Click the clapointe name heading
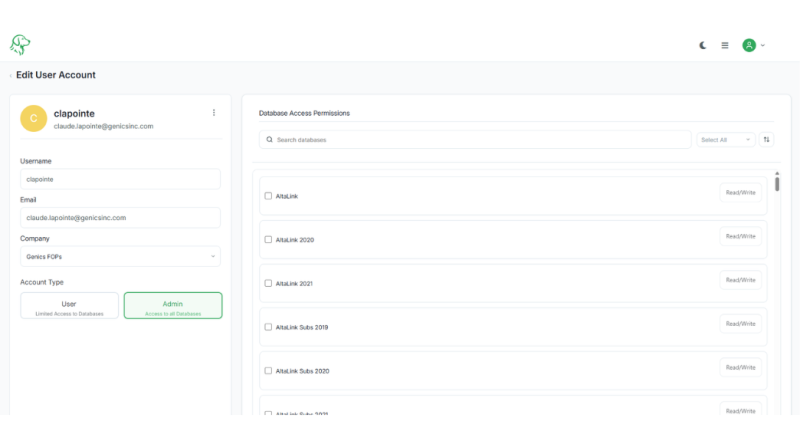The width and height of the screenshot is (800, 441). point(74,113)
